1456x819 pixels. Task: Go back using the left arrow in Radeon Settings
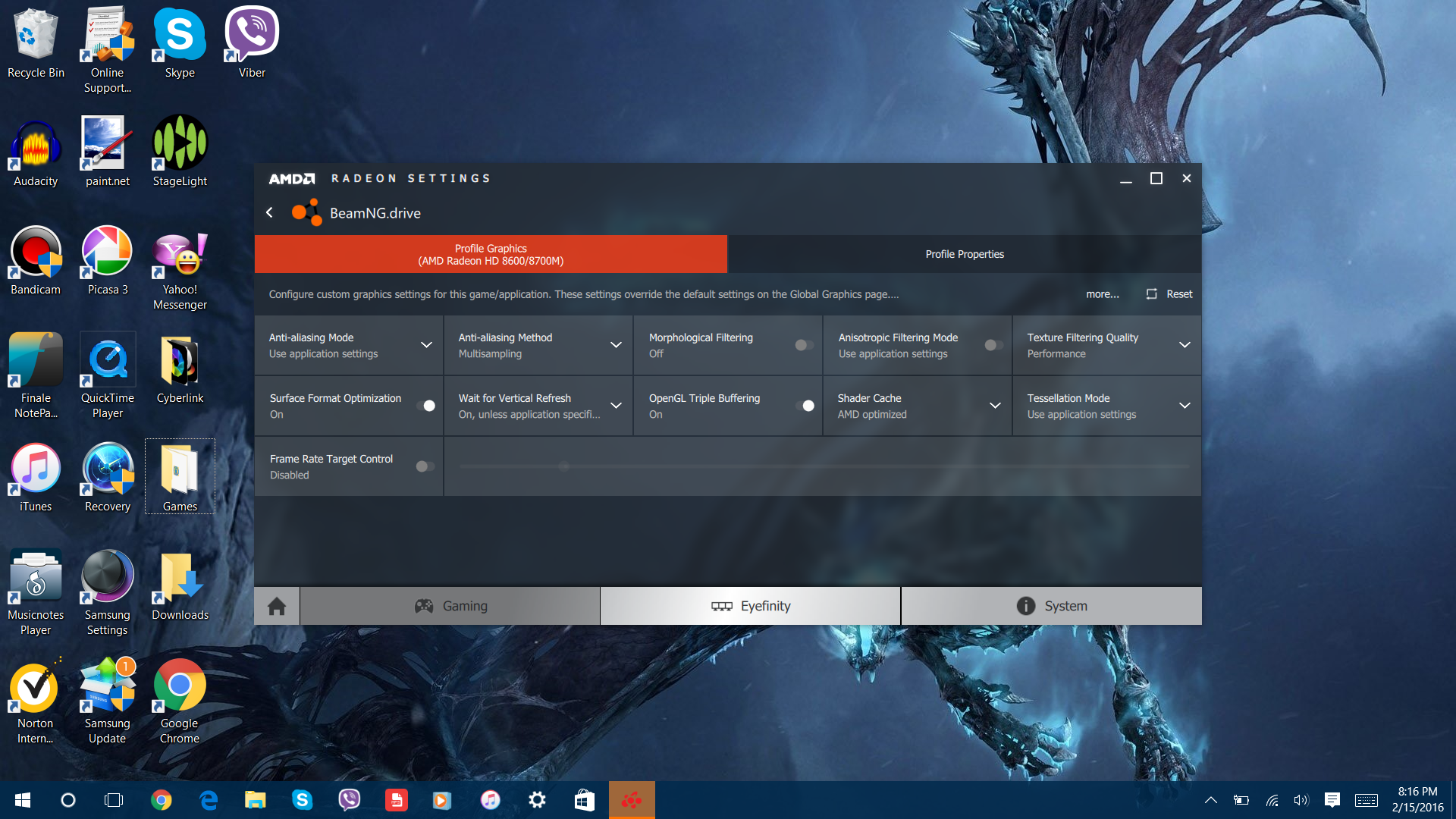(269, 213)
